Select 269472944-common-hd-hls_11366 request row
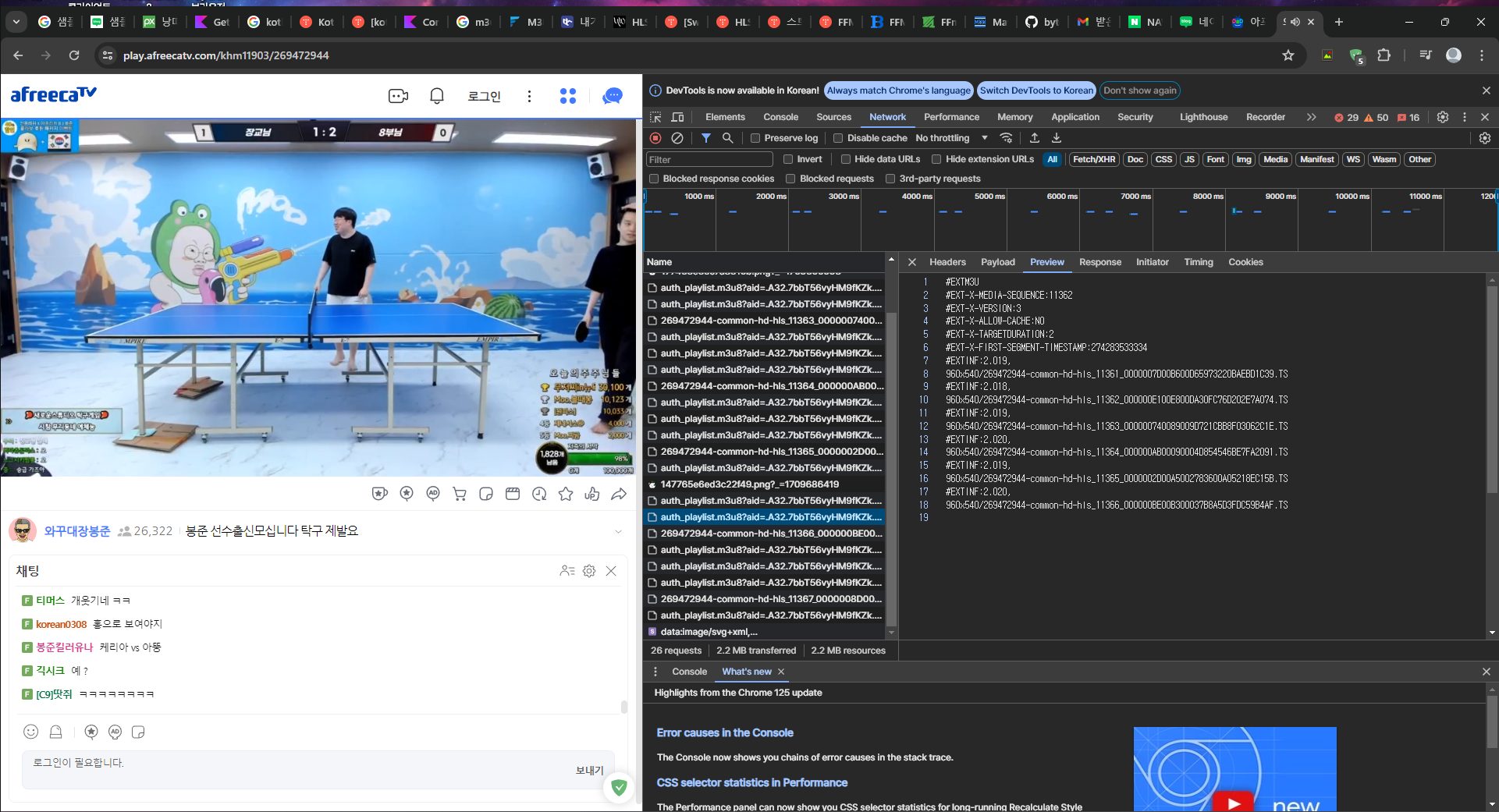This screenshot has width=1499, height=812. pos(765,534)
